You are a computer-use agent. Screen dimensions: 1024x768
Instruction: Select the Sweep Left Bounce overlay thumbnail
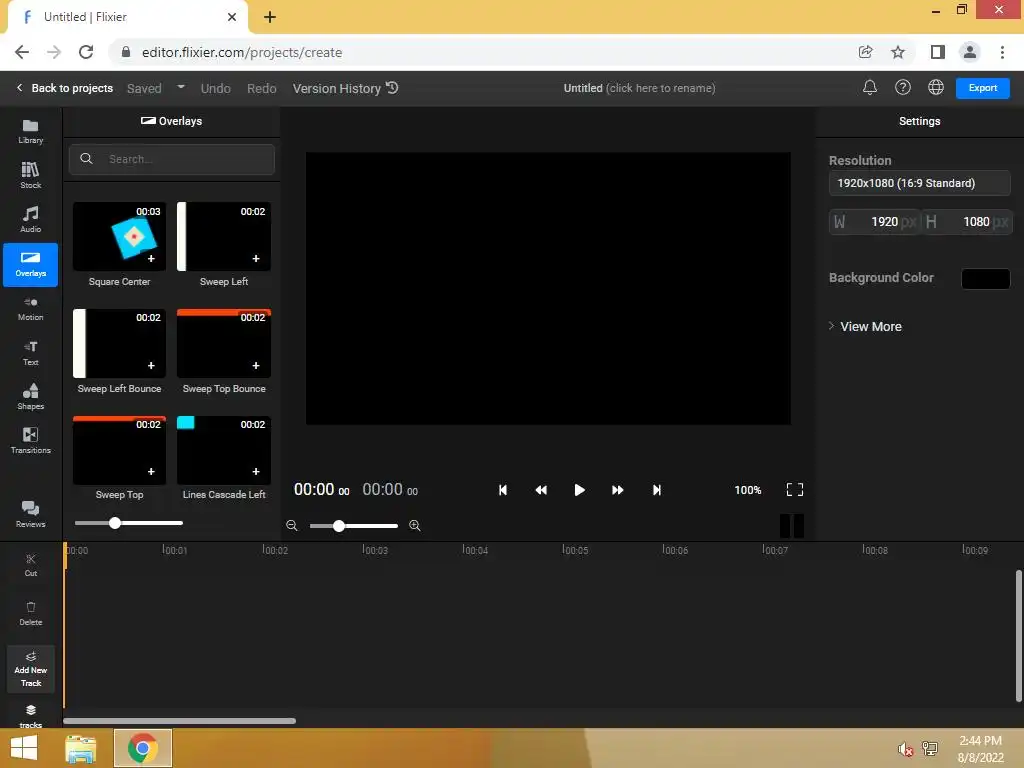pos(119,344)
